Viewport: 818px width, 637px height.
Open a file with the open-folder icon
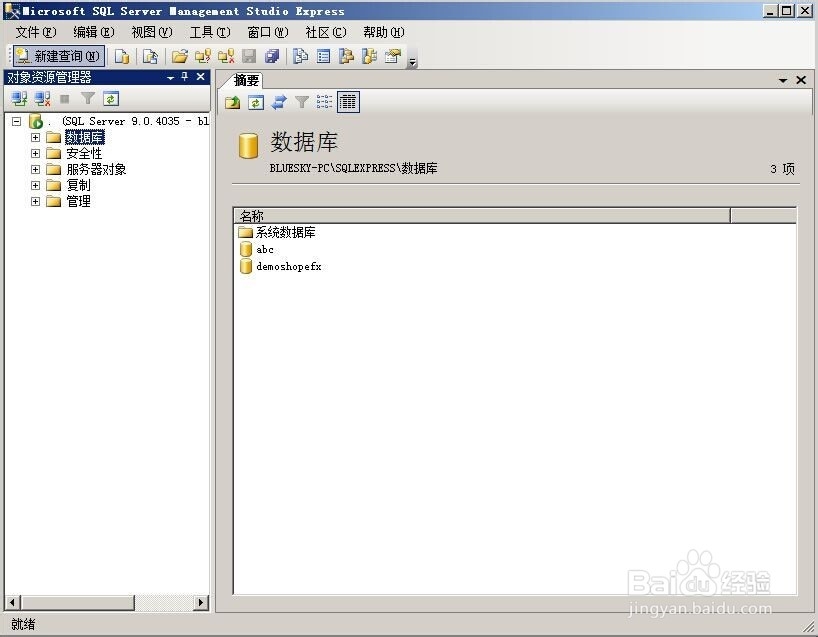pyautogui.click(x=179, y=56)
